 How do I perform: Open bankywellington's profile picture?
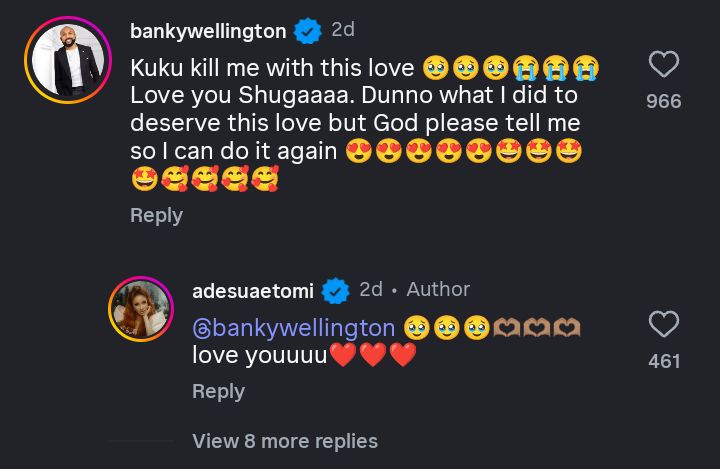click(68, 59)
